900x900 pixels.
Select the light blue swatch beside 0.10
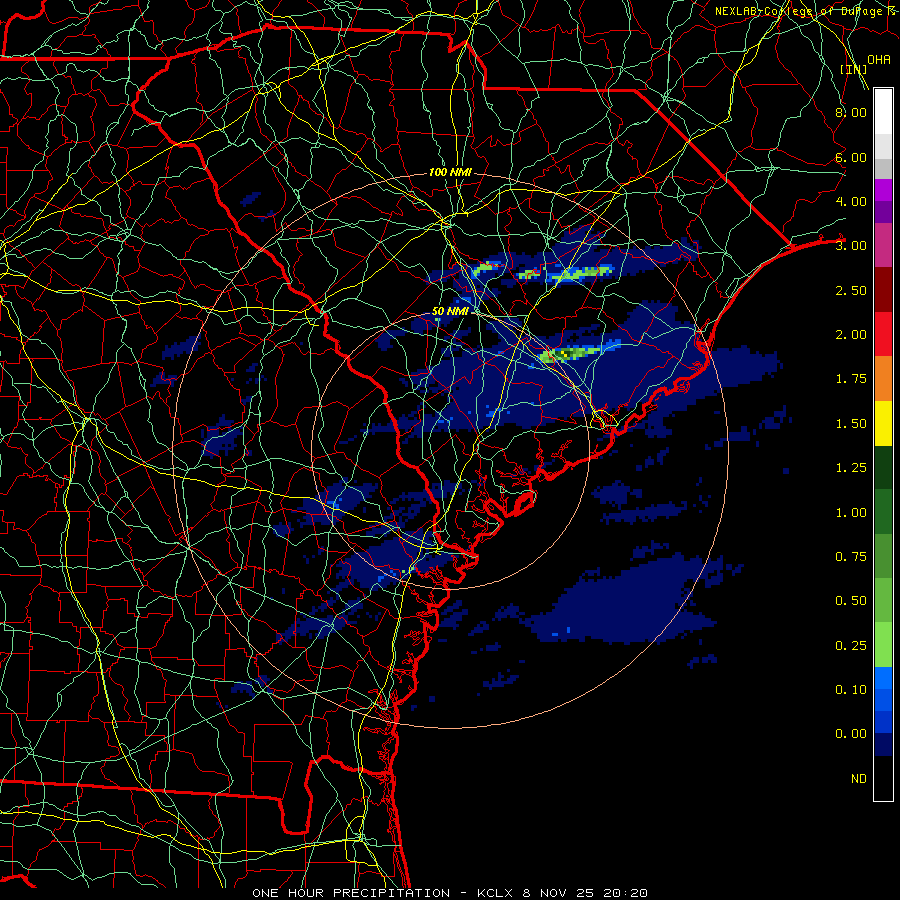883,678
